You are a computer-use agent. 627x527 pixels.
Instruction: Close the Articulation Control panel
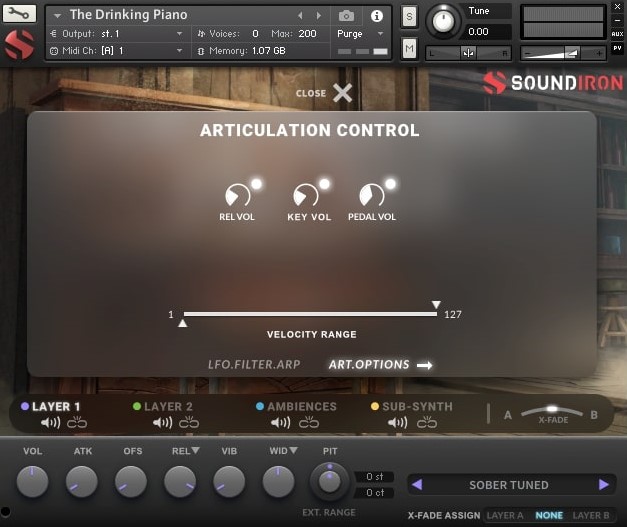tap(343, 93)
